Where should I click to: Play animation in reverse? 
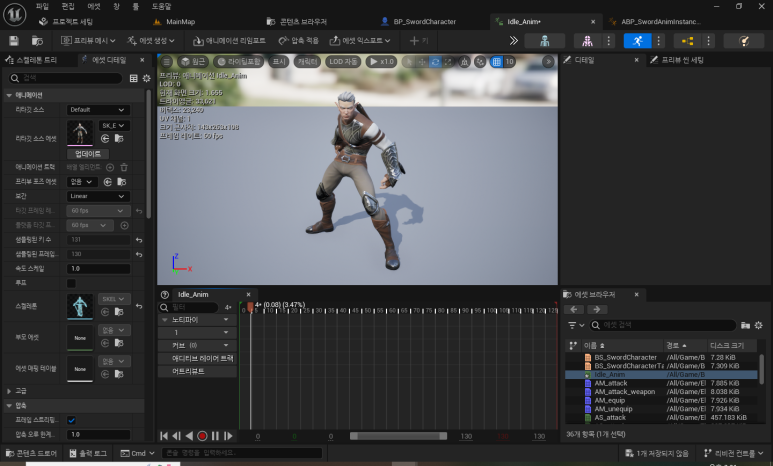tap(189, 436)
